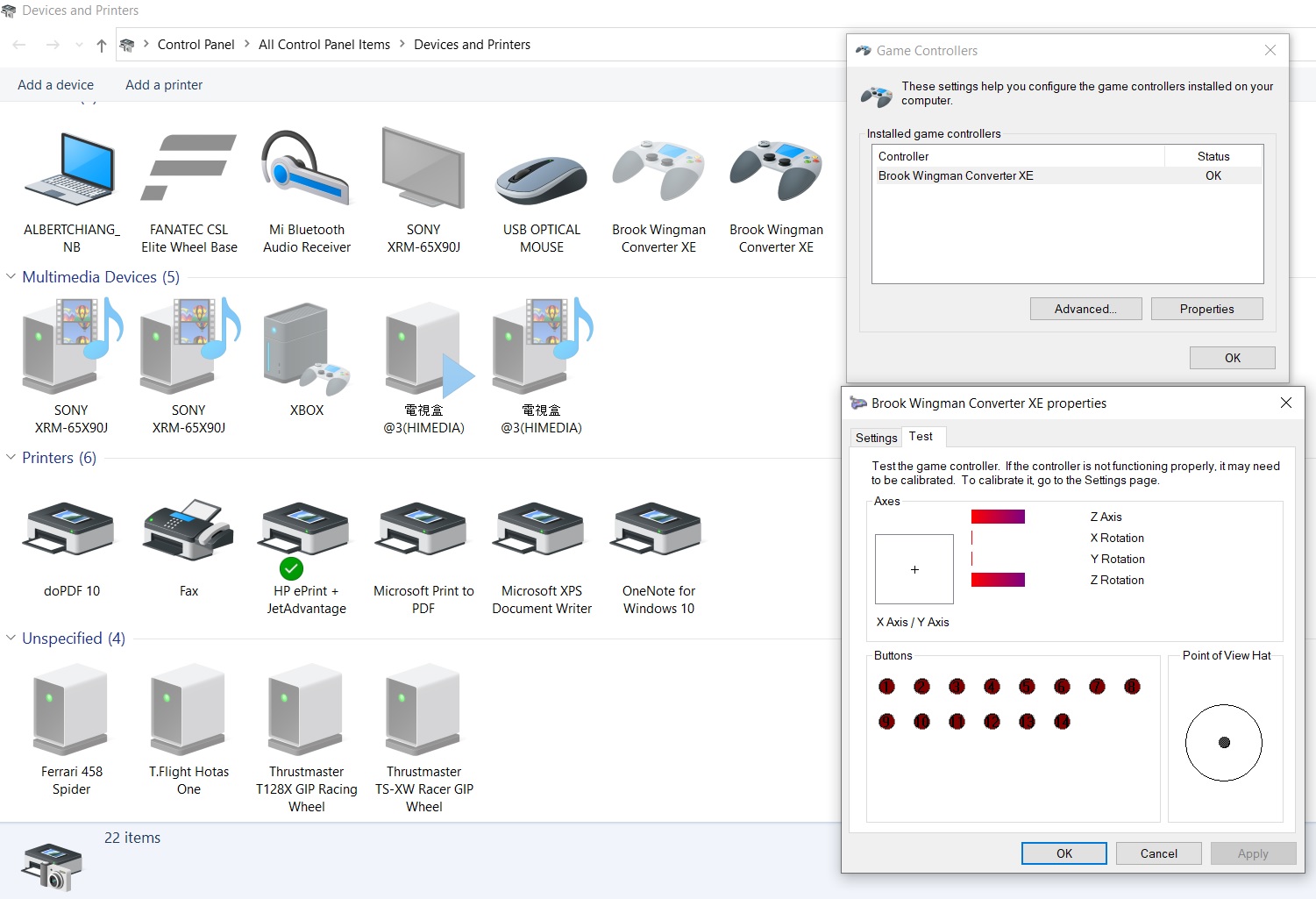Click the Point of View Hat indicator

pyautogui.click(x=1224, y=742)
